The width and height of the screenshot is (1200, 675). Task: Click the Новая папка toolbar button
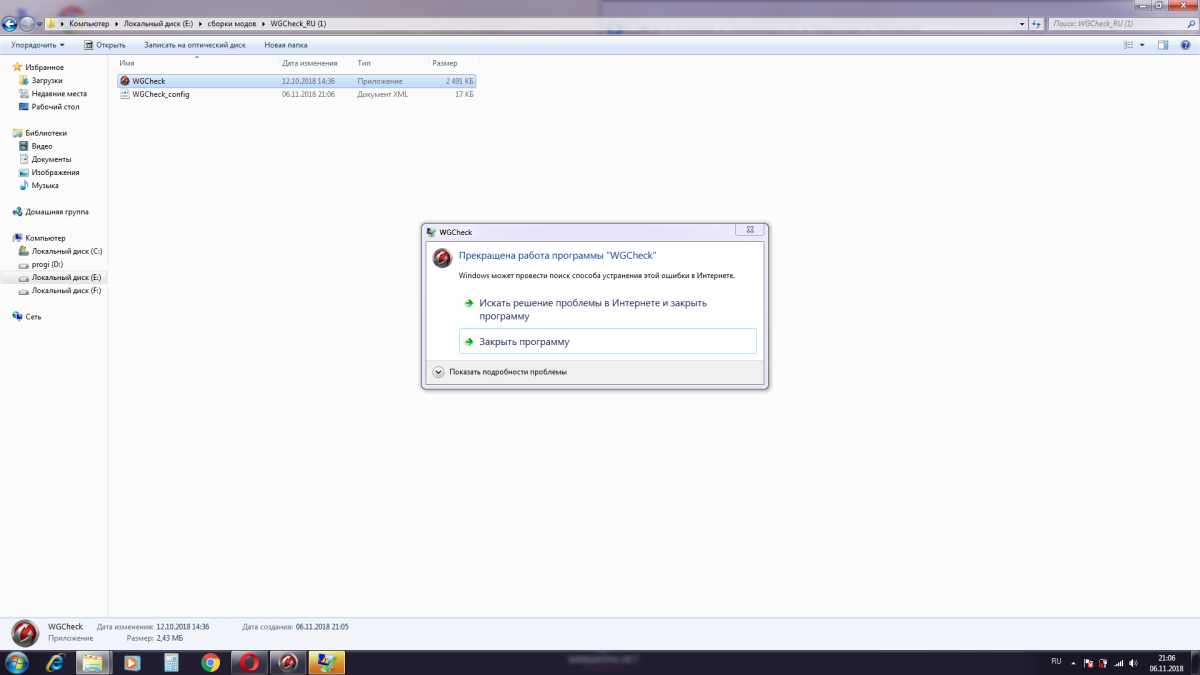click(x=286, y=45)
